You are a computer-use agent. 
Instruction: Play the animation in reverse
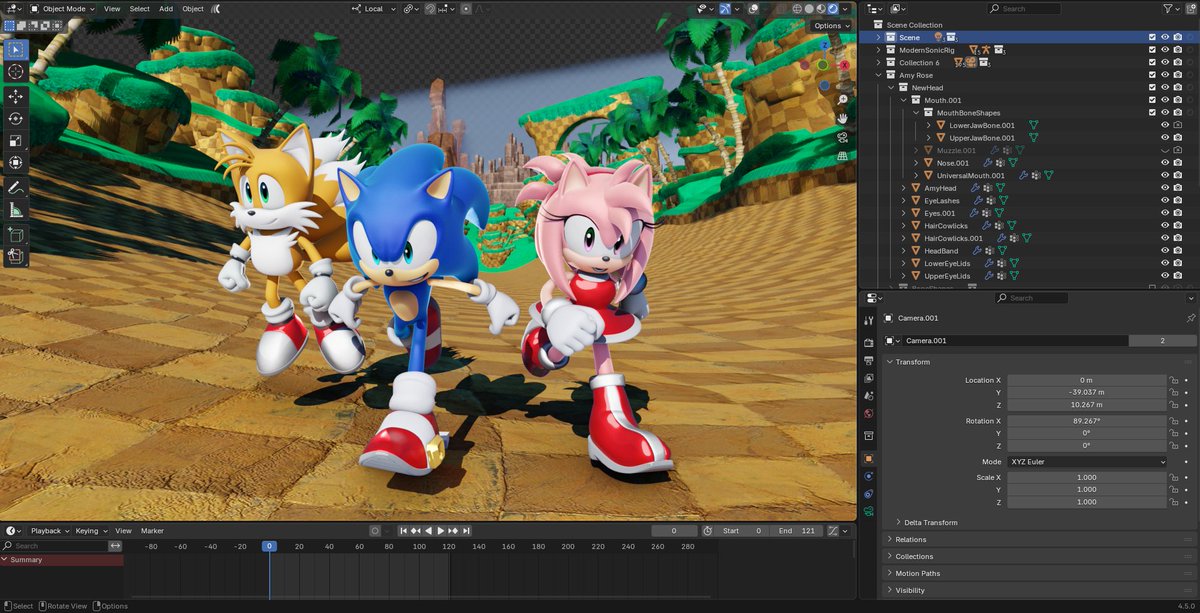(x=428, y=531)
